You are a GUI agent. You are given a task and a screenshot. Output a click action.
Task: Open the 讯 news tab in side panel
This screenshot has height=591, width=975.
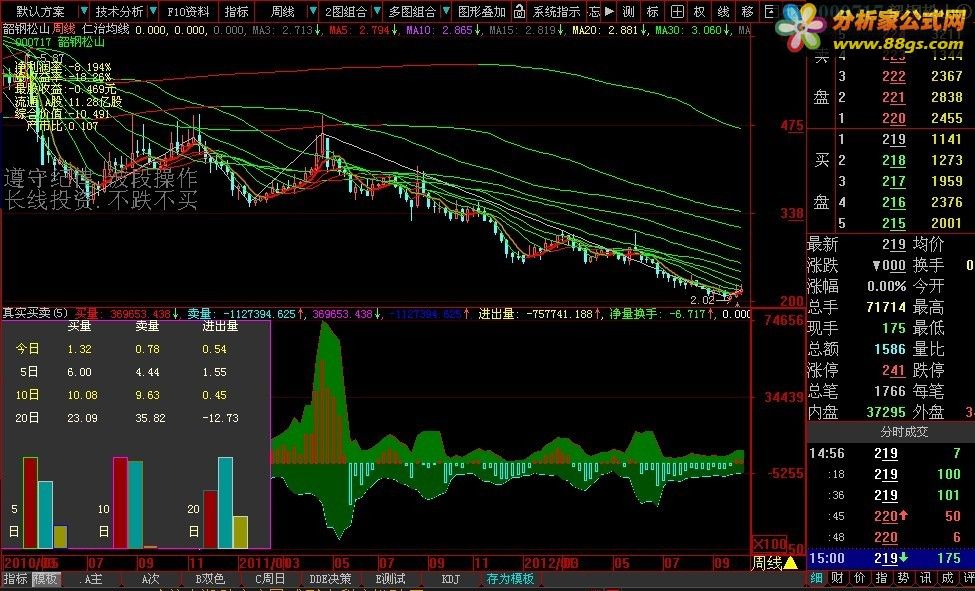[x=925, y=579]
